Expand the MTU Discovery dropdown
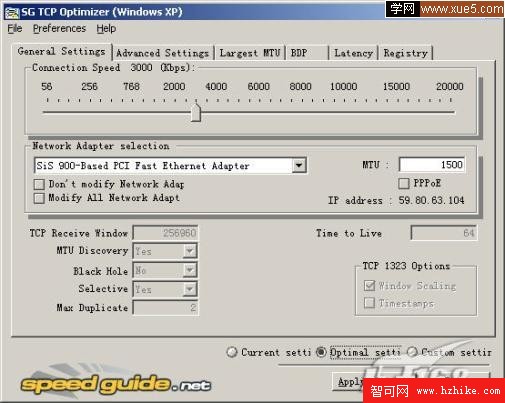This screenshot has height=403, width=505. click(x=190, y=251)
